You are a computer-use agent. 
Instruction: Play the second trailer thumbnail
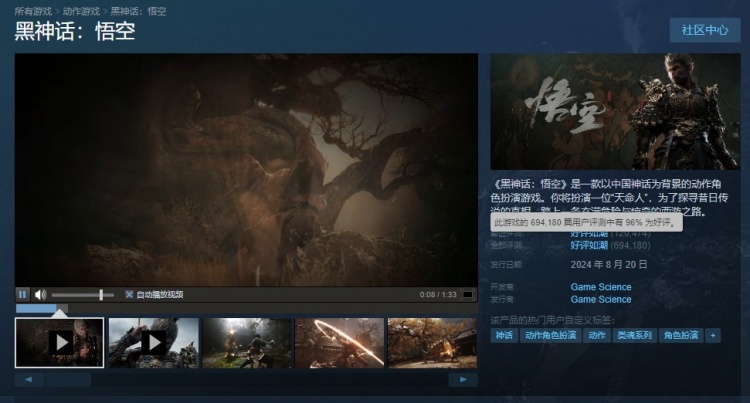154,343
